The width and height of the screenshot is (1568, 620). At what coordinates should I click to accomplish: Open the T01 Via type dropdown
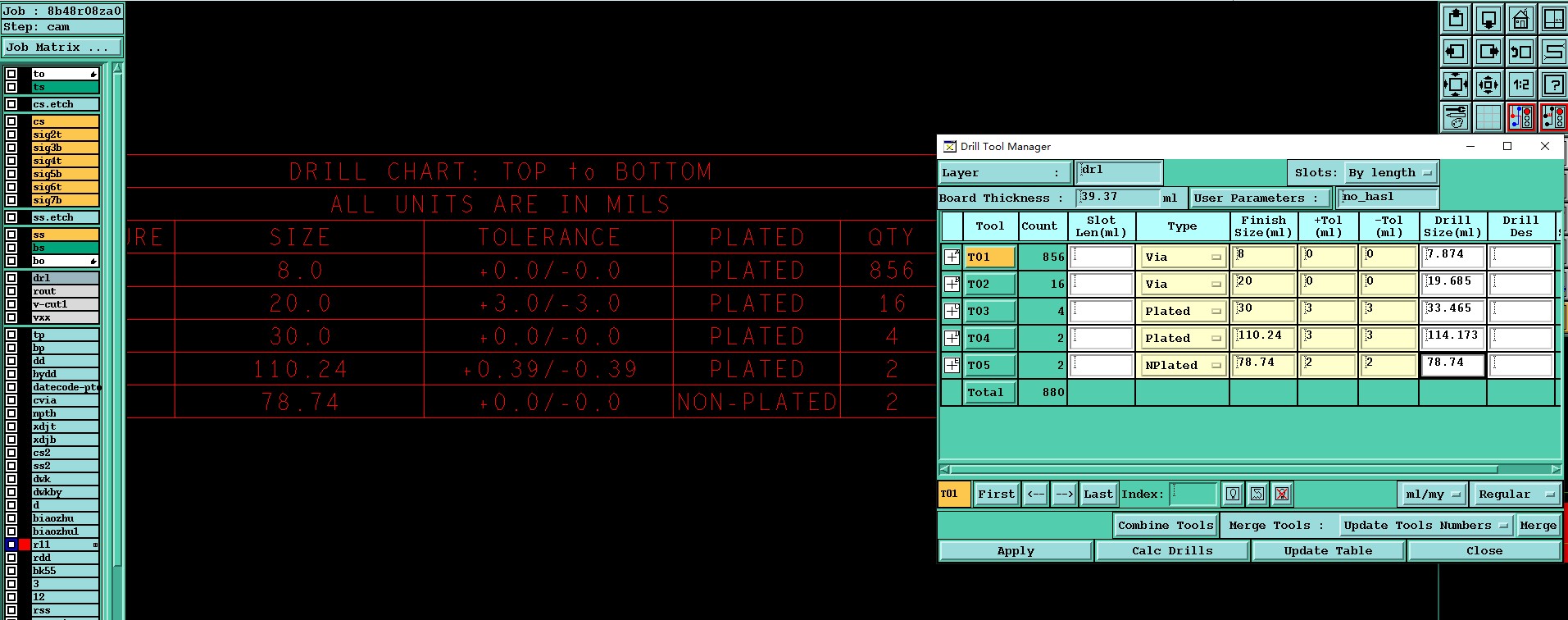(1183, 257)
